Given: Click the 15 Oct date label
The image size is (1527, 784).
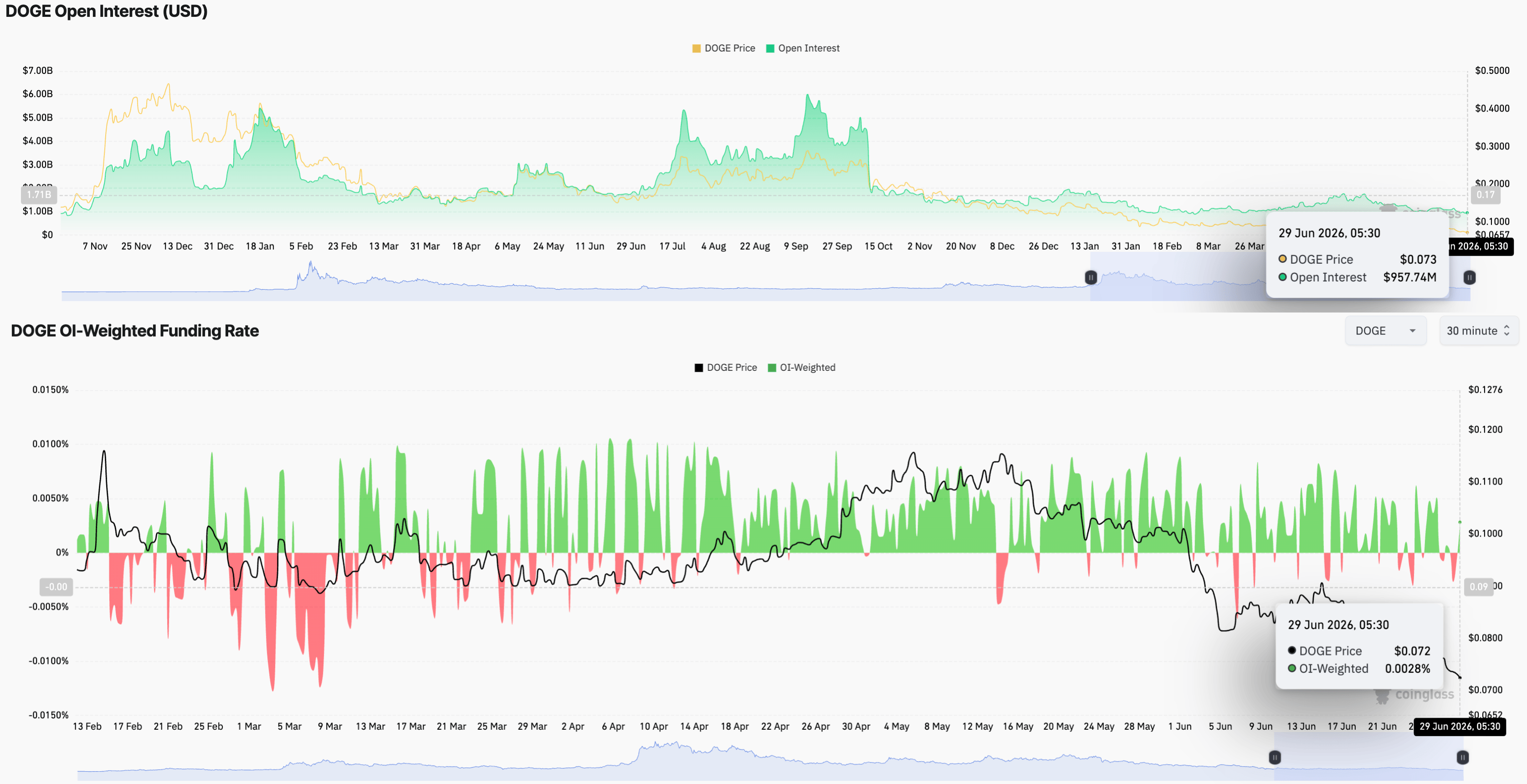Looking at the screenshot, I should tap(878, 246).
